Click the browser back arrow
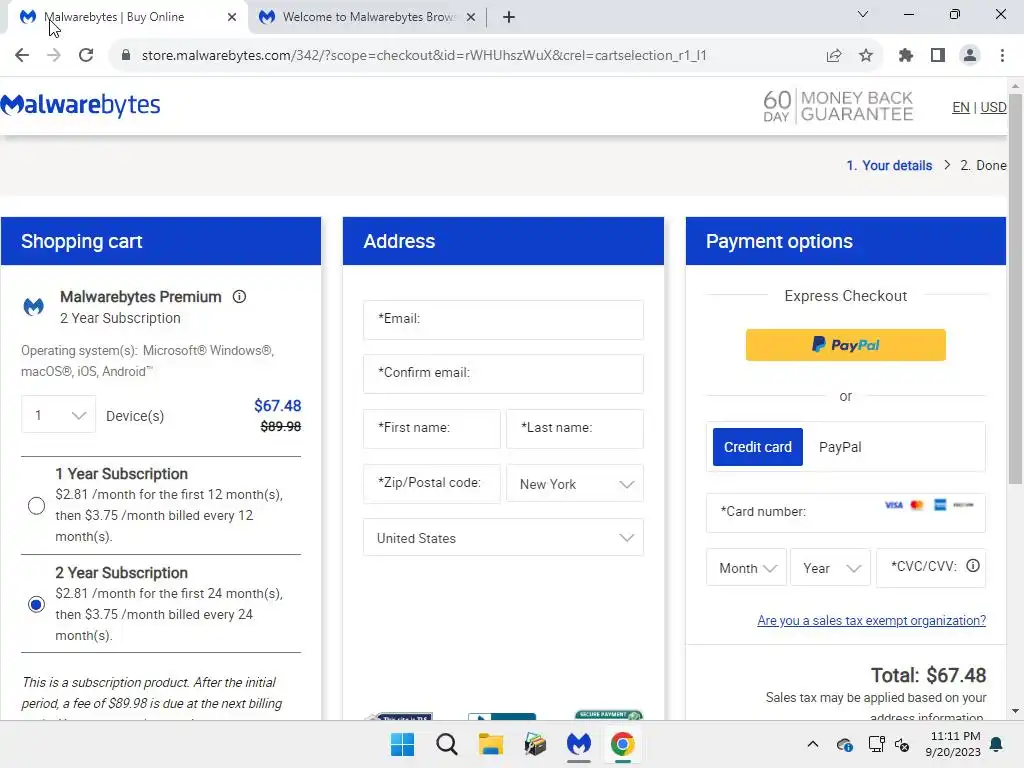 click(x=22, y=56)
